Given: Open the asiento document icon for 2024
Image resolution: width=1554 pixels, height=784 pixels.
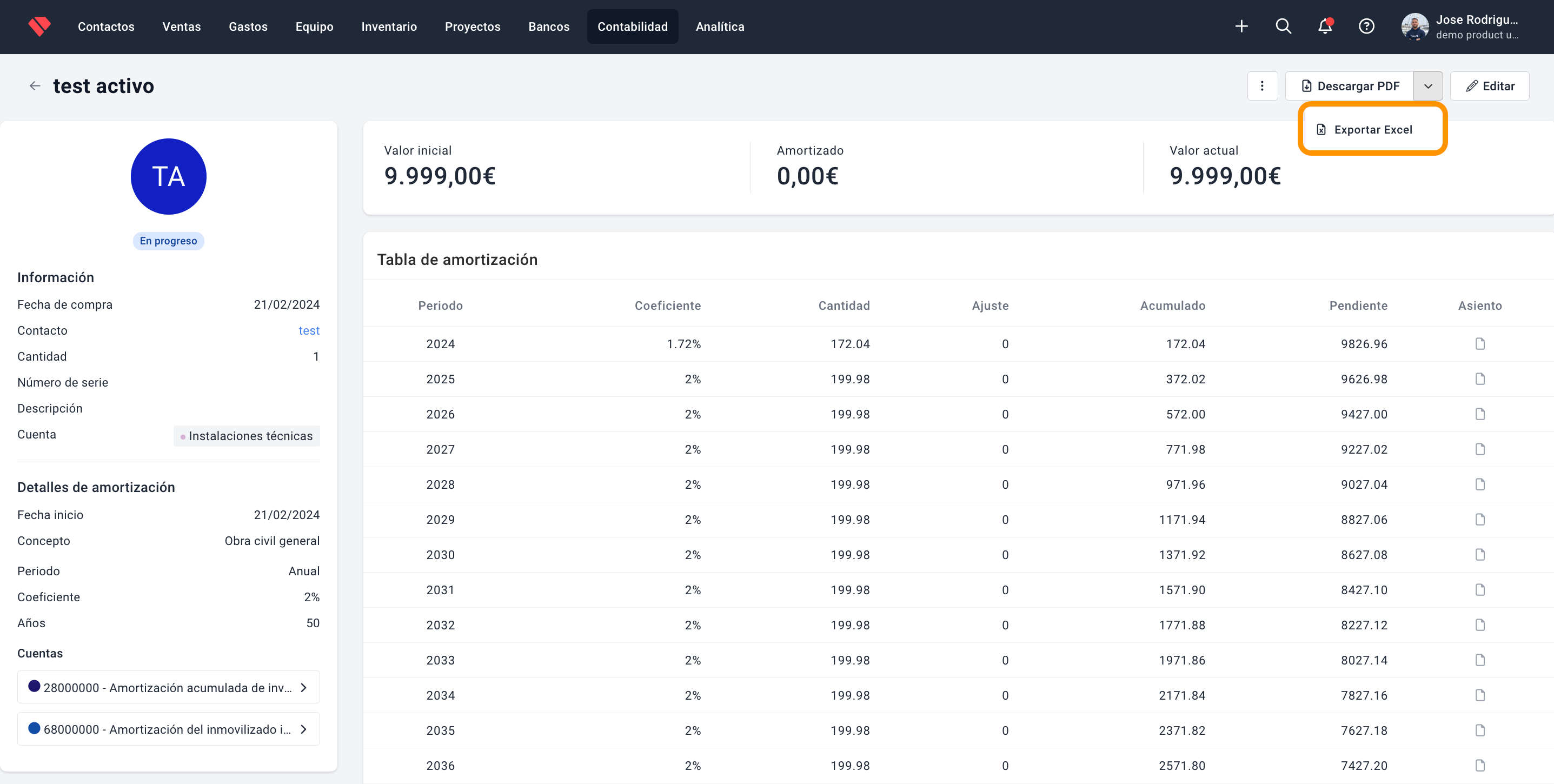Looking at the screenshot, I should coord(1480,344).
